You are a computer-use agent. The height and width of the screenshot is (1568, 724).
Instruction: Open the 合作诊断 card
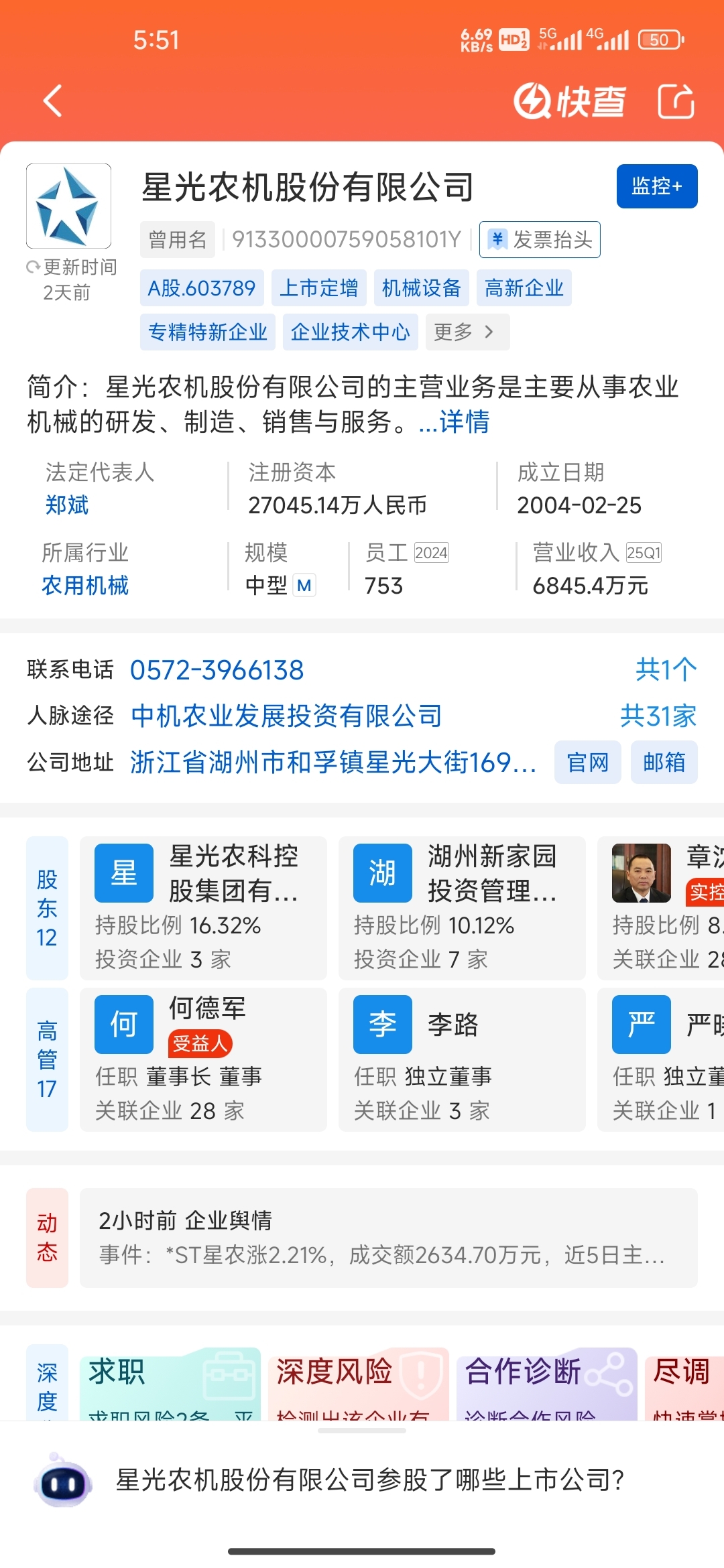tap(547, 1384)
